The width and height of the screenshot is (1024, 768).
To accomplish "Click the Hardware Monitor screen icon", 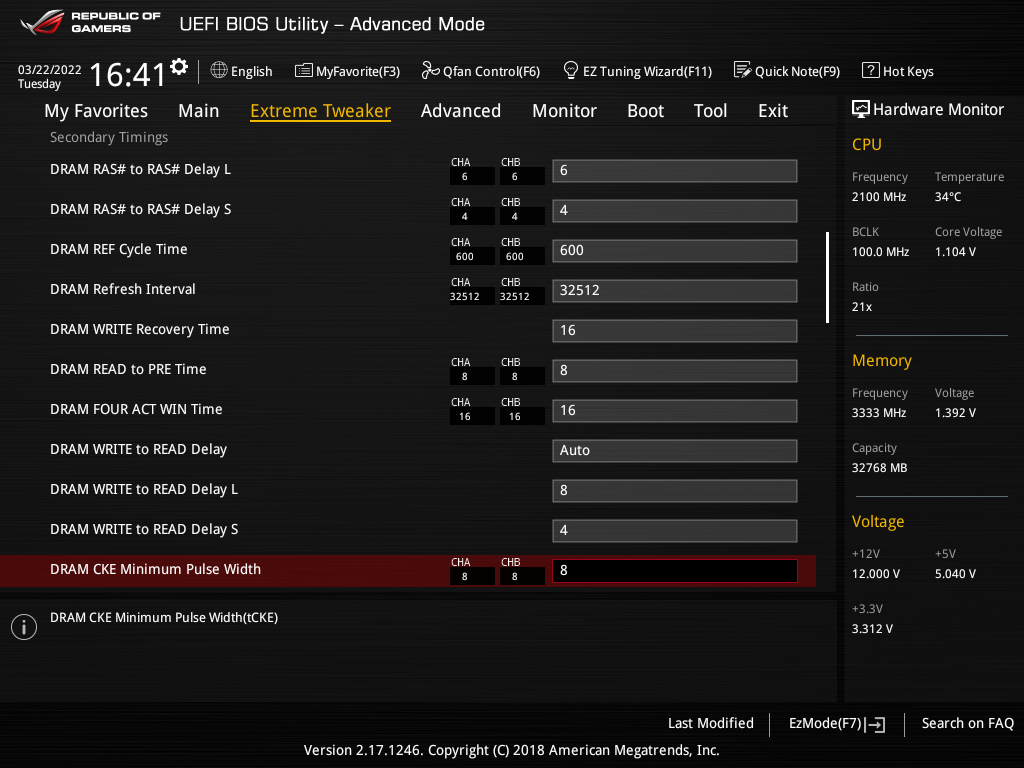I will [x=861, y=109].
